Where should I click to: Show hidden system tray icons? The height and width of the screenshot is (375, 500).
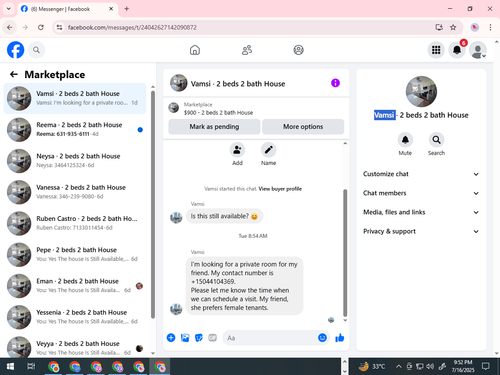coord(399,367)
